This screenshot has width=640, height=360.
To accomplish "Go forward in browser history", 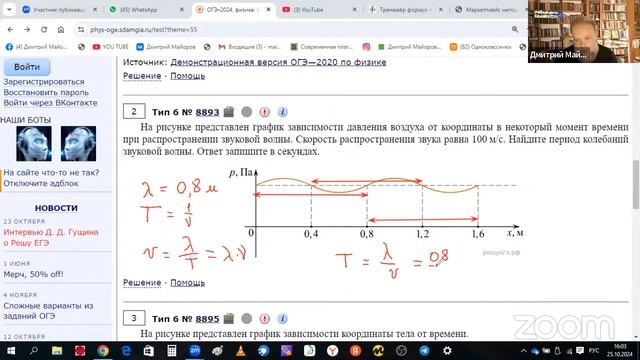I will pos(27,29).
